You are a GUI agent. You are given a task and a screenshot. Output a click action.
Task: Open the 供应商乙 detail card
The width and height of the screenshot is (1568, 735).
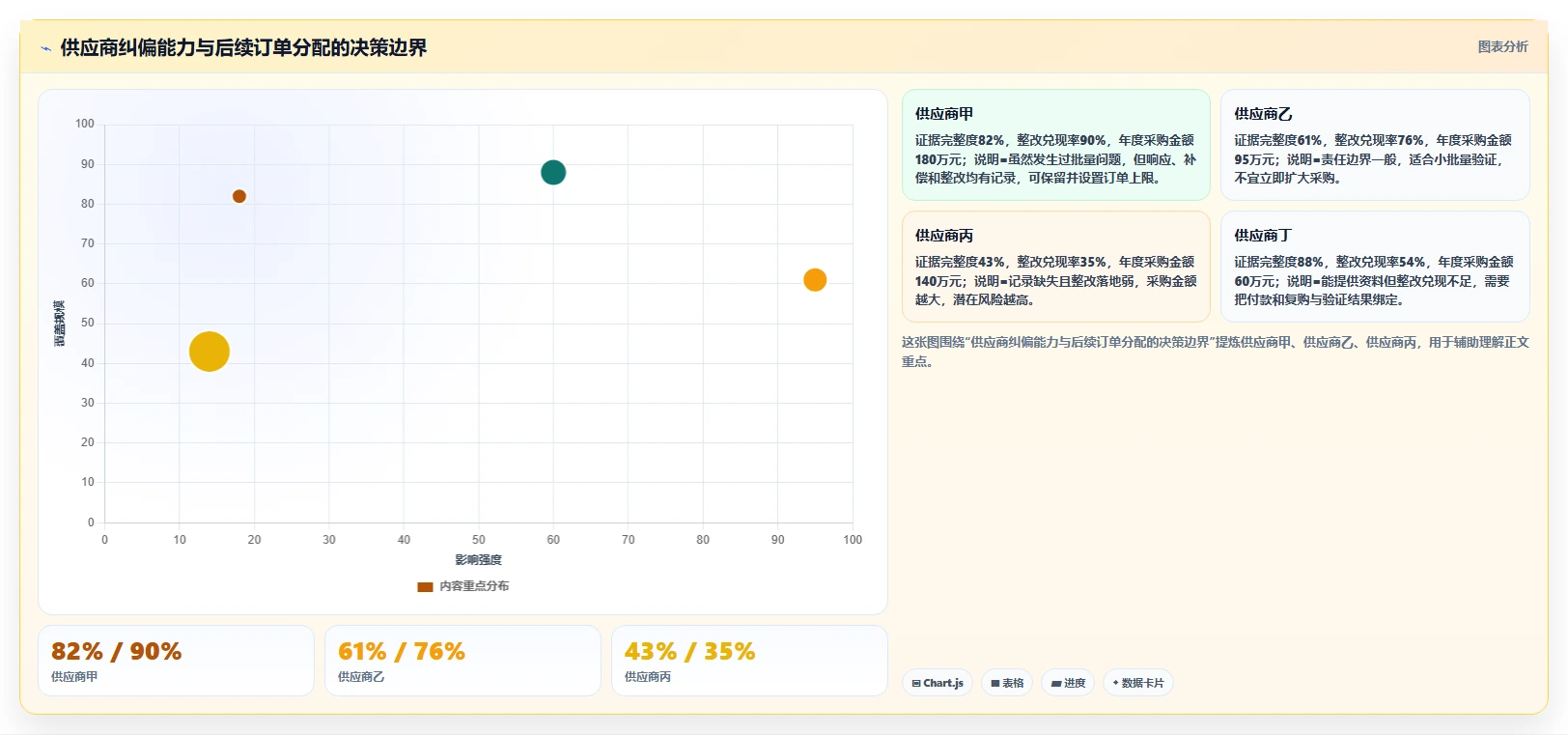[1375, 145]
